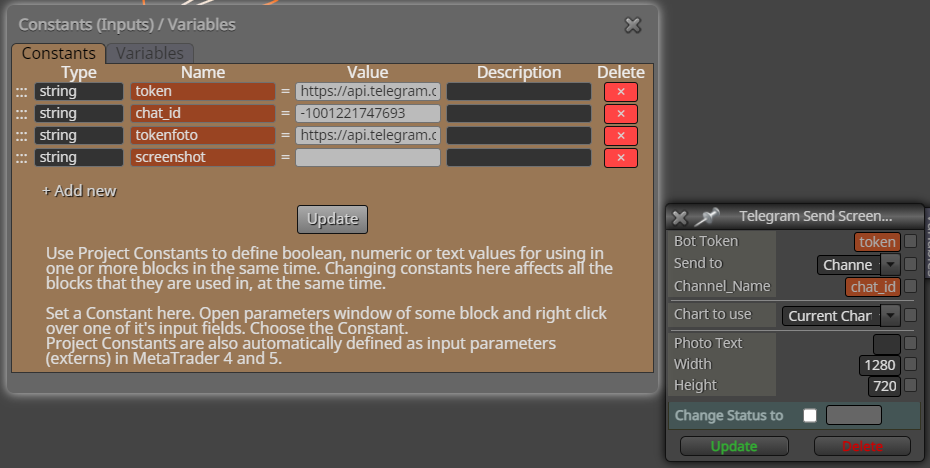Image resolution: width=930 pixels, height=468 pixels.
Task: Delete the chat_id constant row
Action: tap(621, 114)
